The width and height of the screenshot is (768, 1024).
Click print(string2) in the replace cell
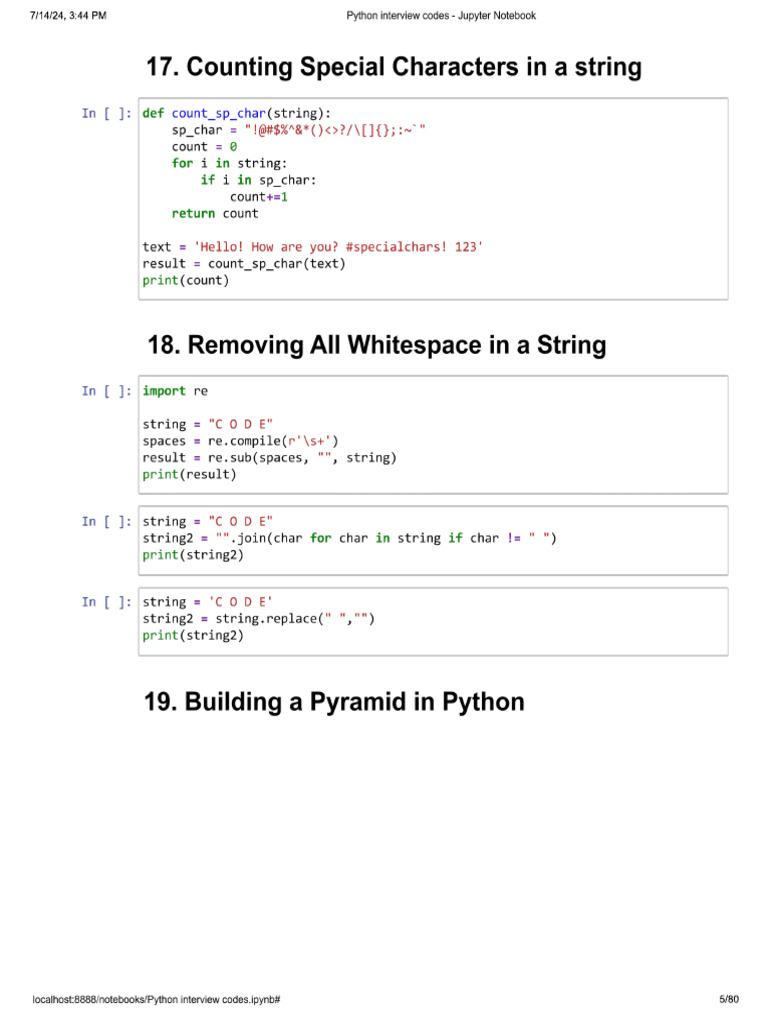(x=193, y=635)
